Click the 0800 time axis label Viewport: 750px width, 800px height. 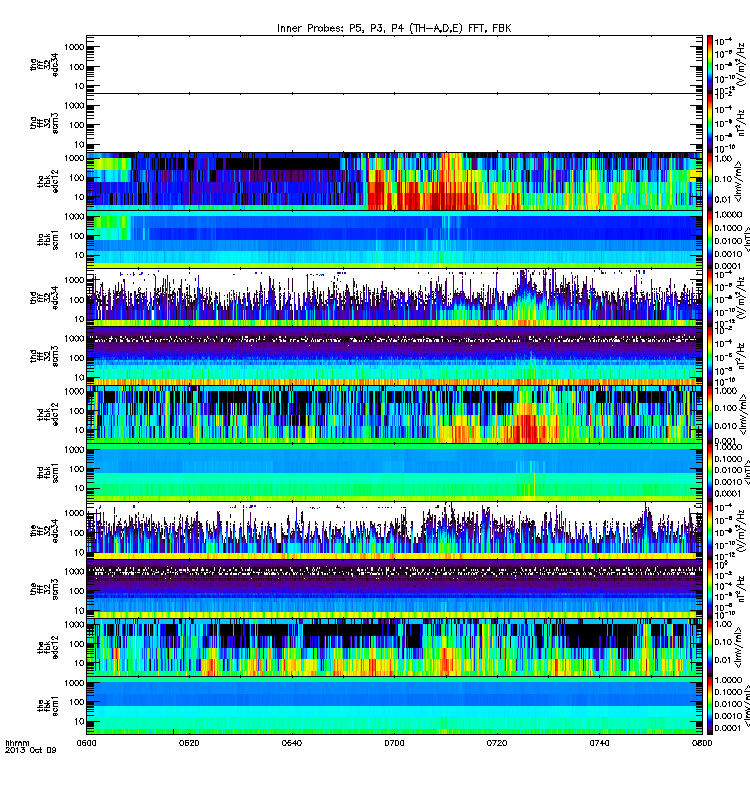click(x=702, y=743)
